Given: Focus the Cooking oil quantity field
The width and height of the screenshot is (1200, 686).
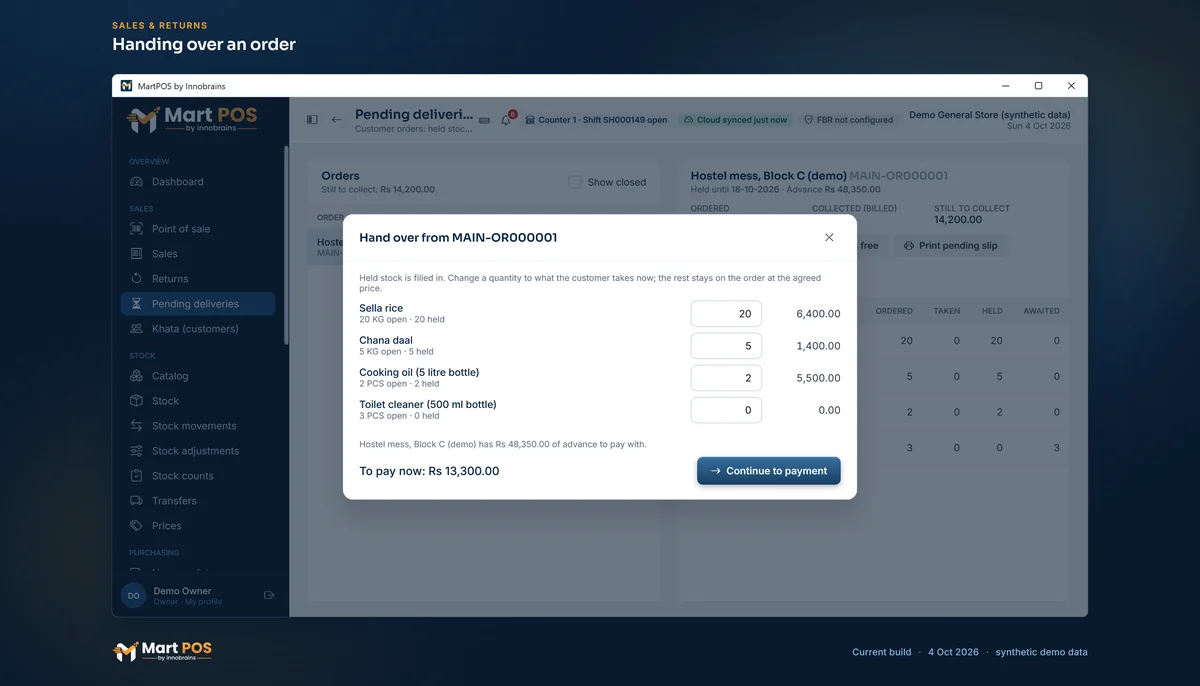Looking at the screenshot, I should click(726, 378).
